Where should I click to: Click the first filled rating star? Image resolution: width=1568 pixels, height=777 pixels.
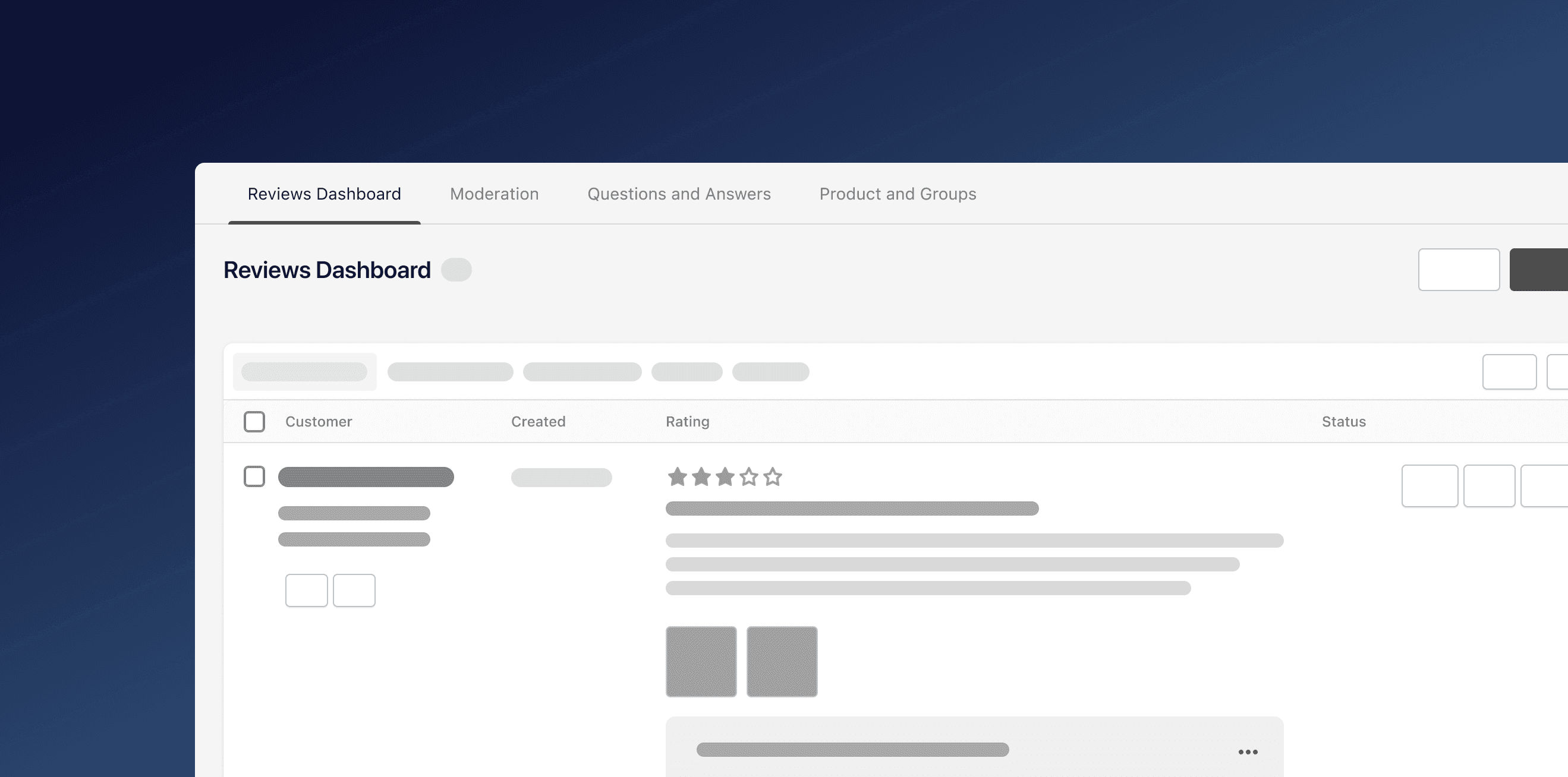[677, 477]
